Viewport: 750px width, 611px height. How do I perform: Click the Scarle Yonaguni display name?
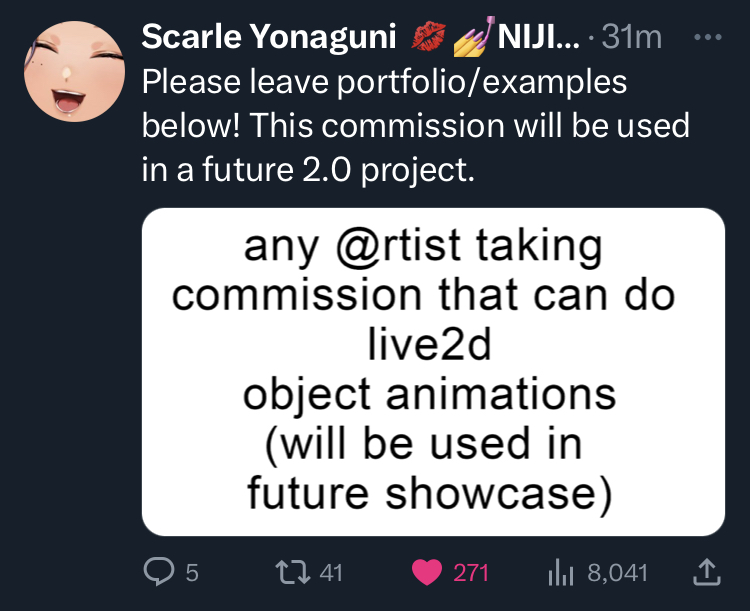click(x=270, y=38)
